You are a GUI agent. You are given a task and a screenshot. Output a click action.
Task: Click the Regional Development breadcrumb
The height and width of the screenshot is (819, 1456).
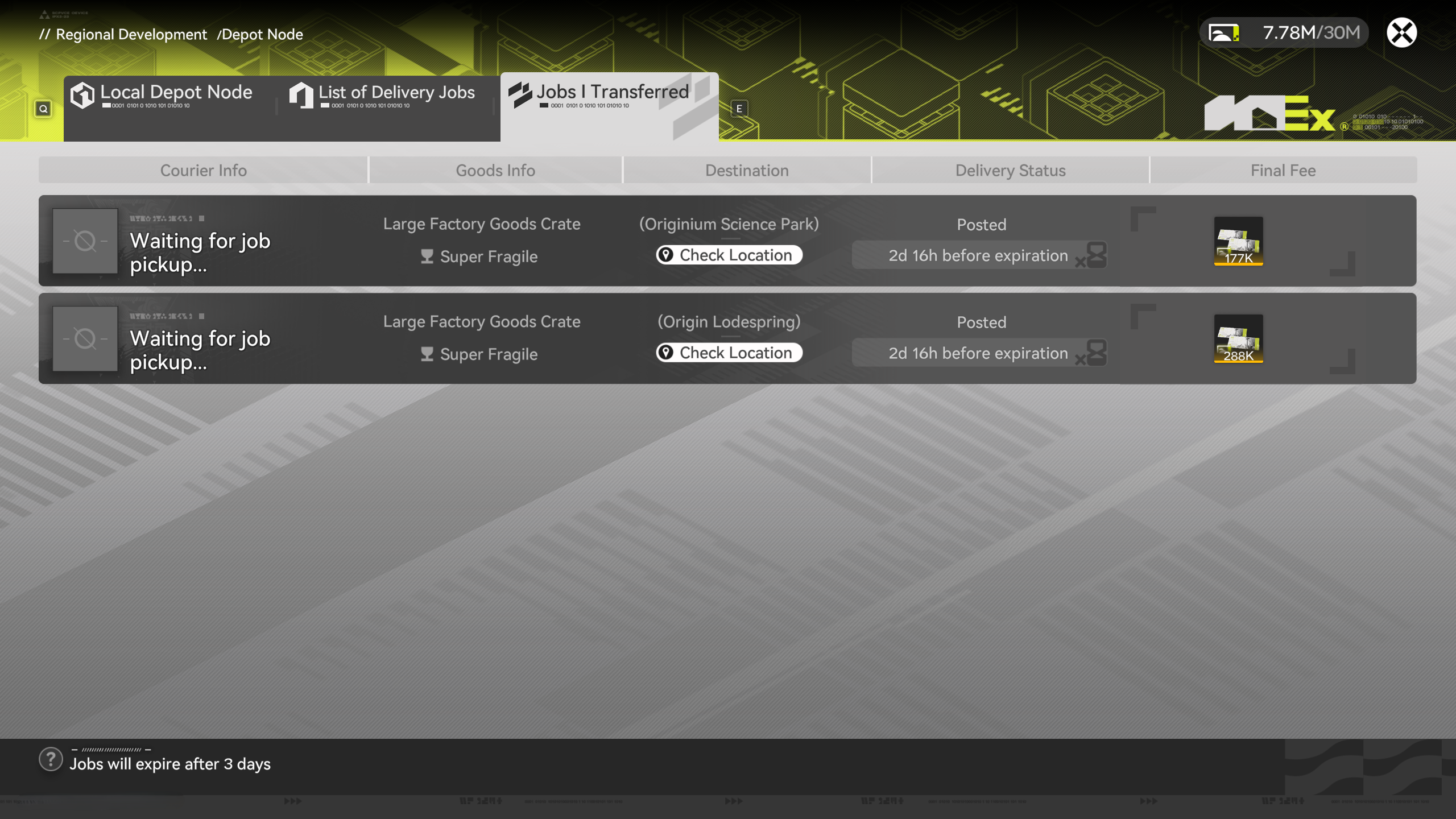click(131, 34)
